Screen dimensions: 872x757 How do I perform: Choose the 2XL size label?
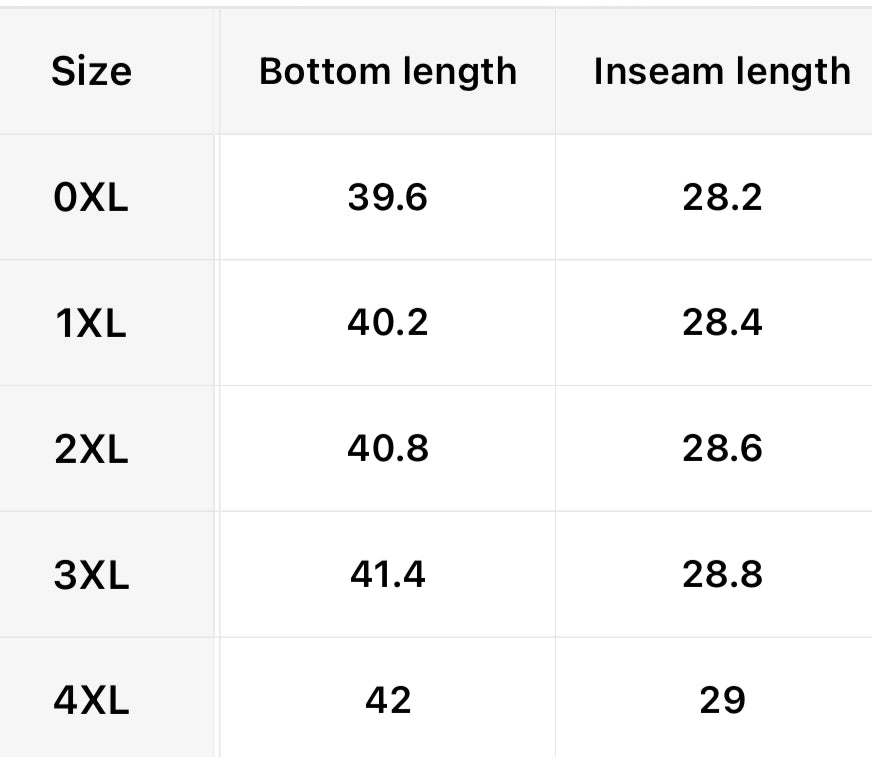click(91, 449)
